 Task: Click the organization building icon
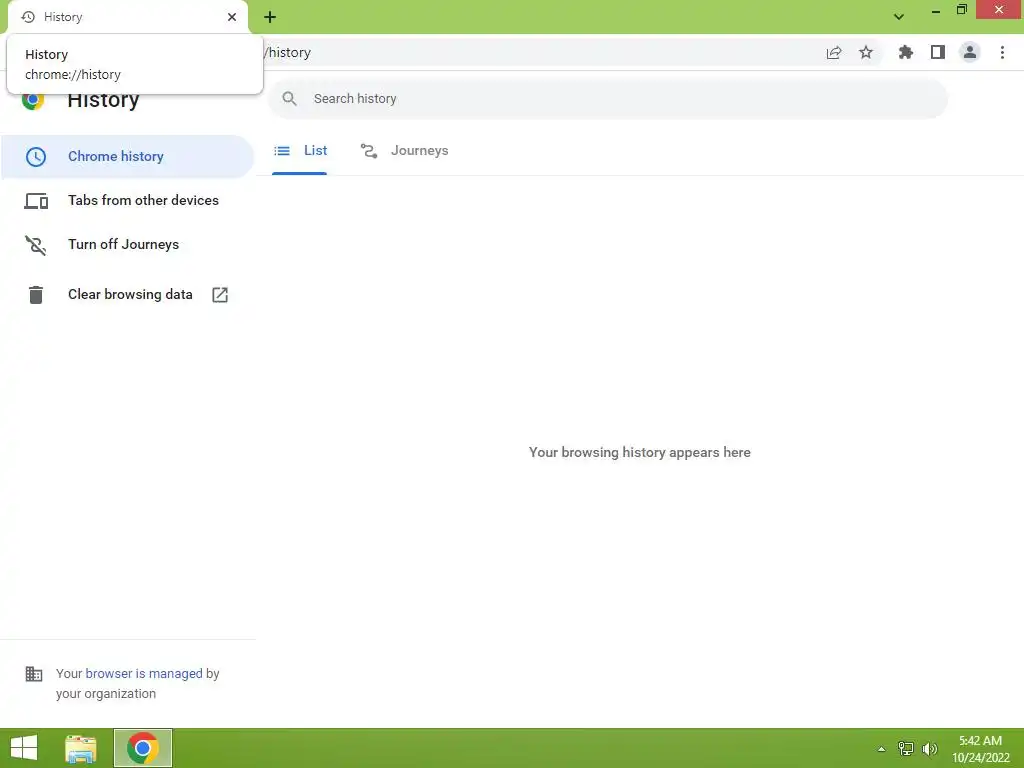click(34, 673)
